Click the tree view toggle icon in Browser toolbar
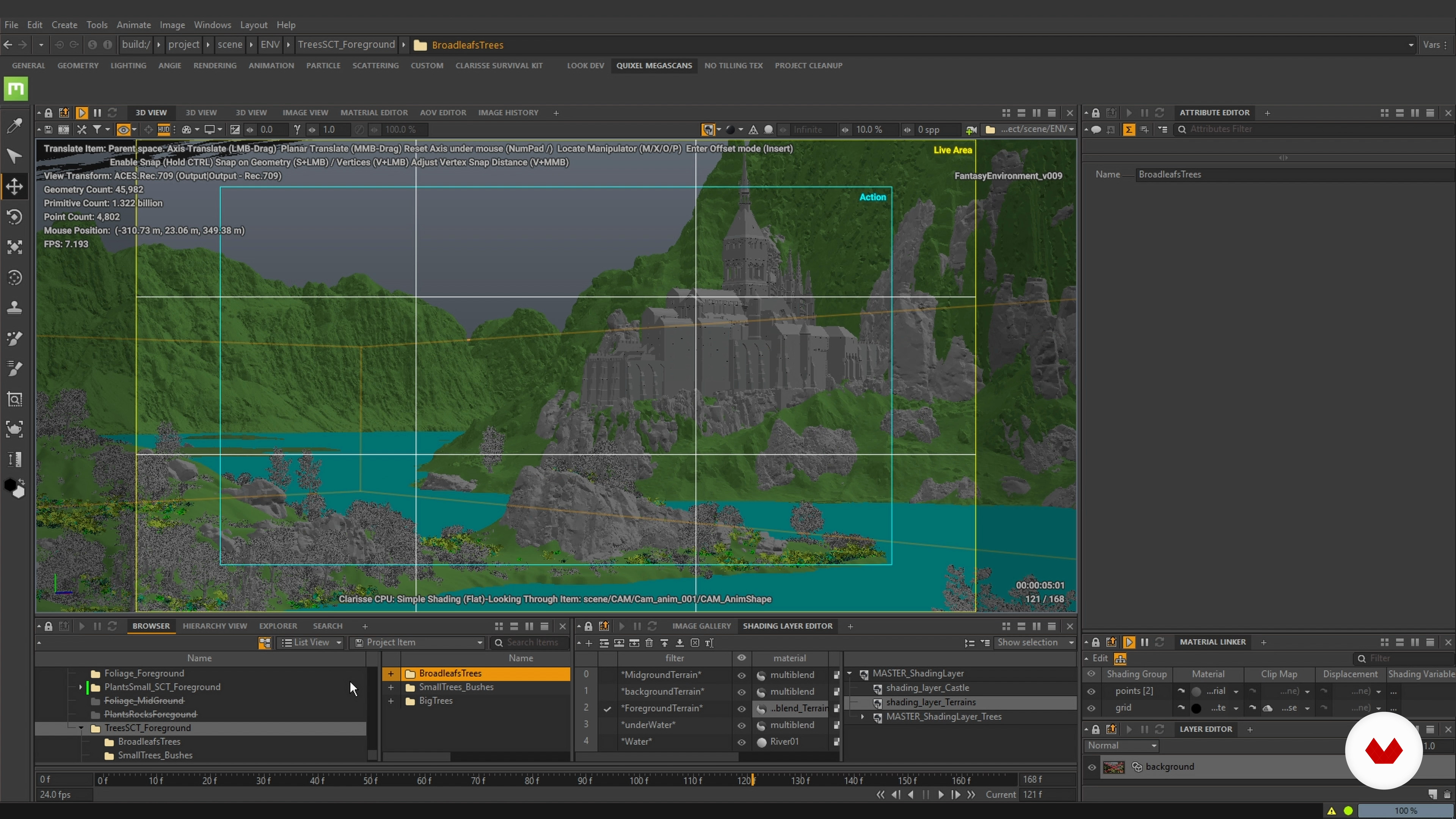 265,643
